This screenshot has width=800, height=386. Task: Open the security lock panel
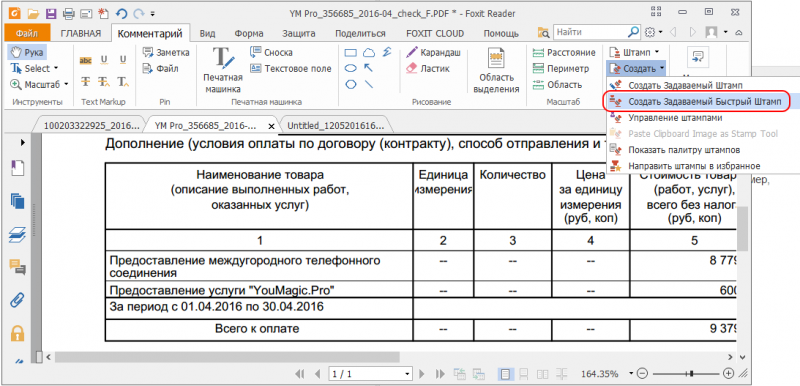[x=17, y=333]
